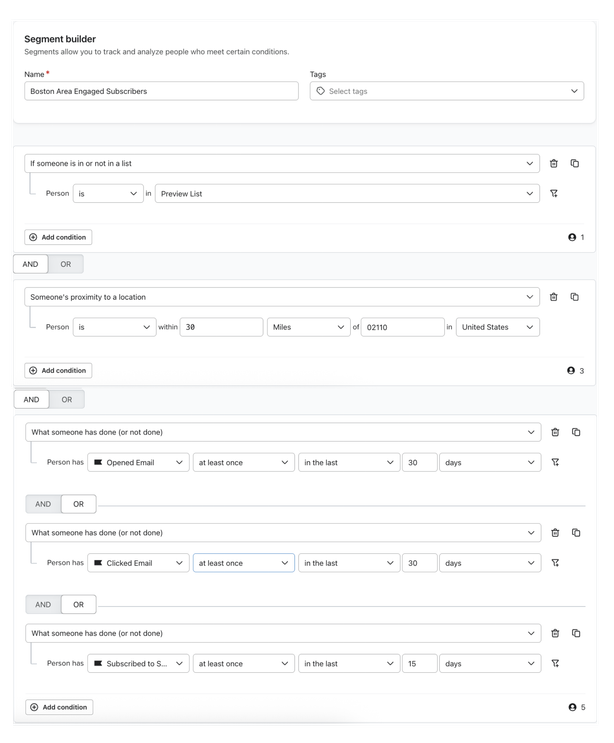Open first 'What someone has done' dropdown above Opened Email
614x743 pixels.
(283, 432)
